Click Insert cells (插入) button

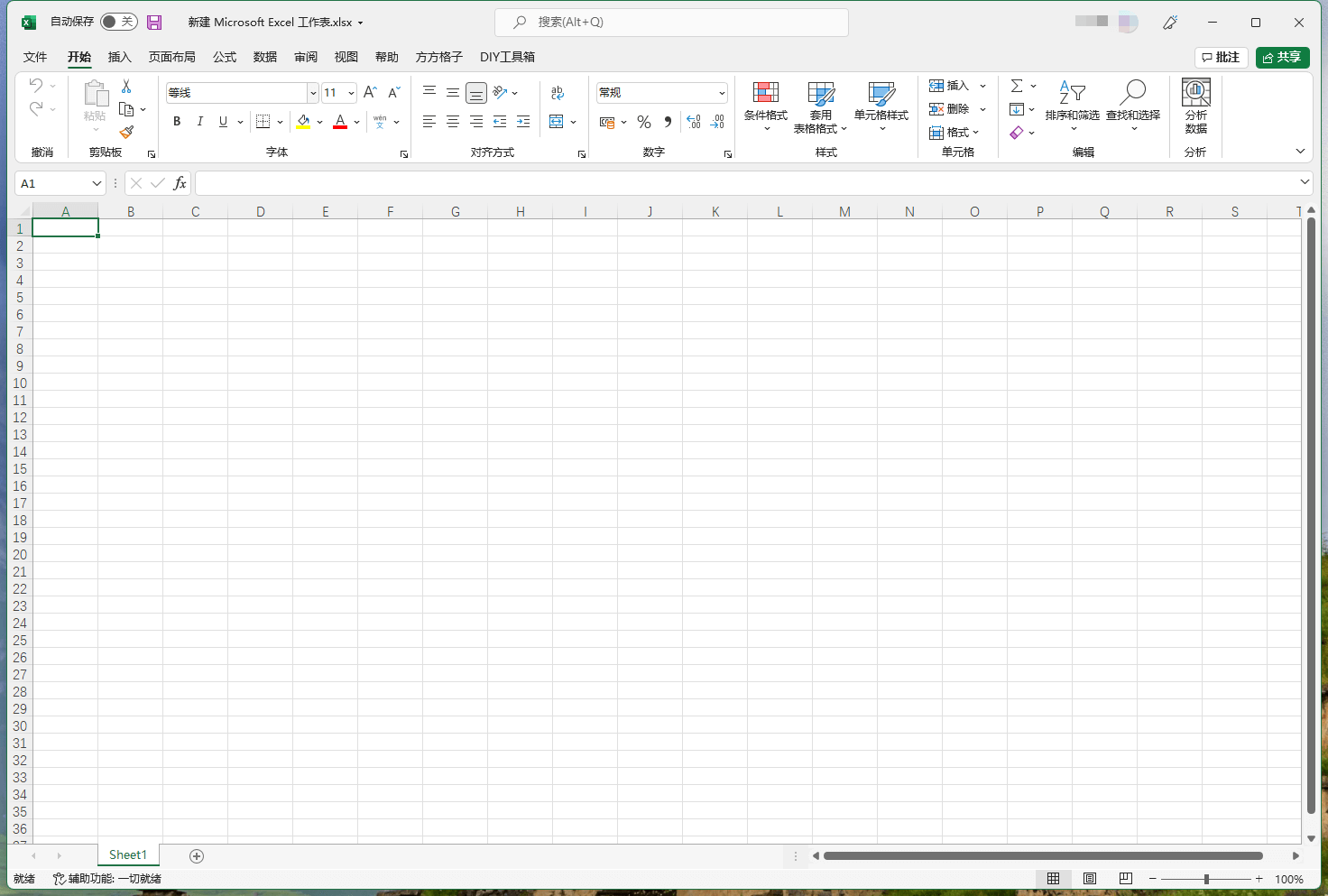(x=948, y=86)
